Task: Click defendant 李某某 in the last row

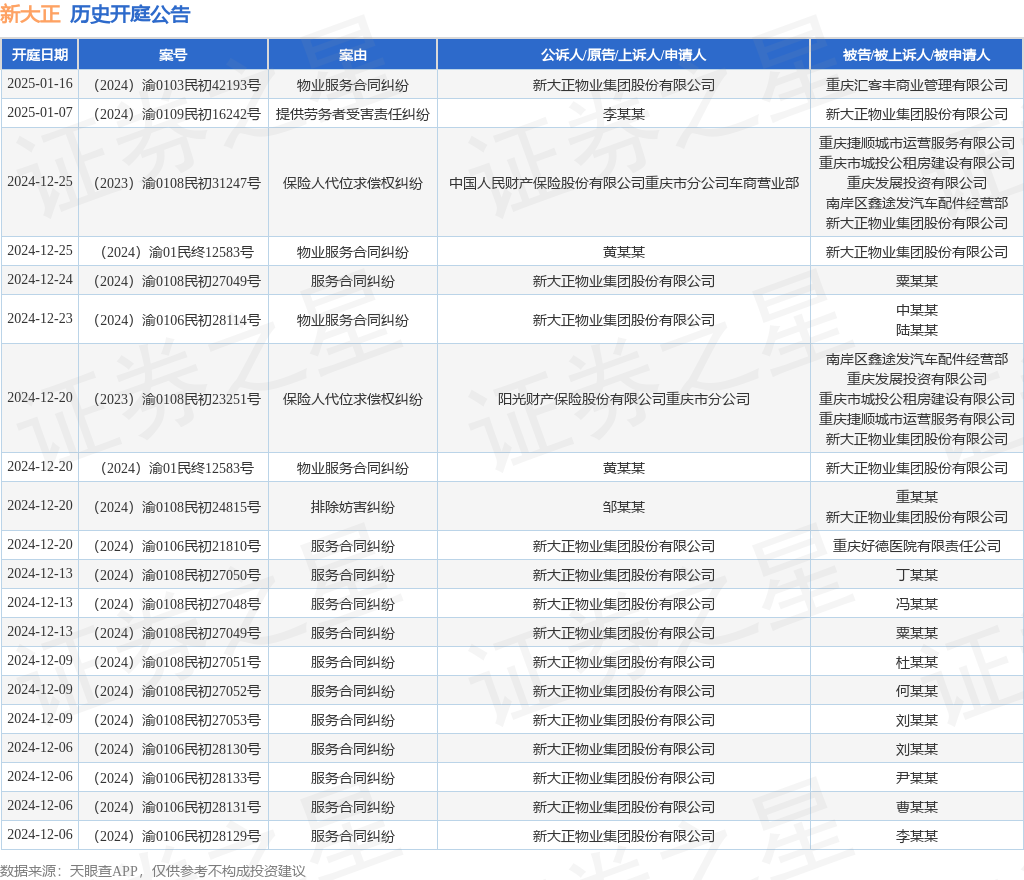Action: 916,836
